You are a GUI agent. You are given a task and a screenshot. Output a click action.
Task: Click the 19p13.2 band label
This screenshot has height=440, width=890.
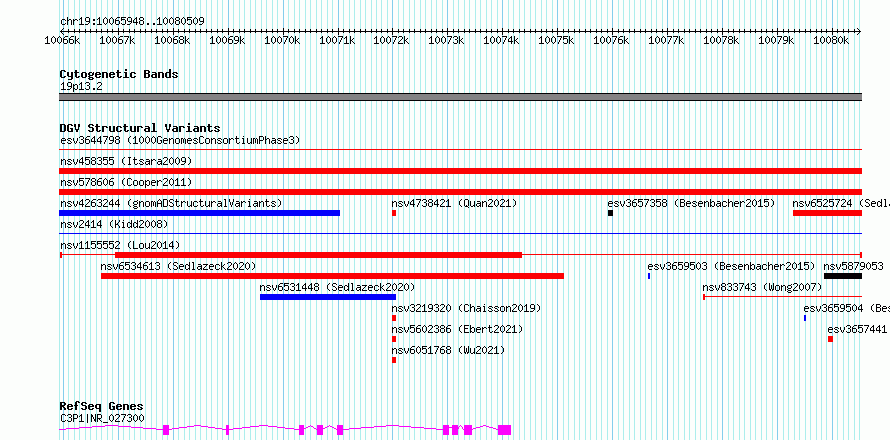[81, 87]
